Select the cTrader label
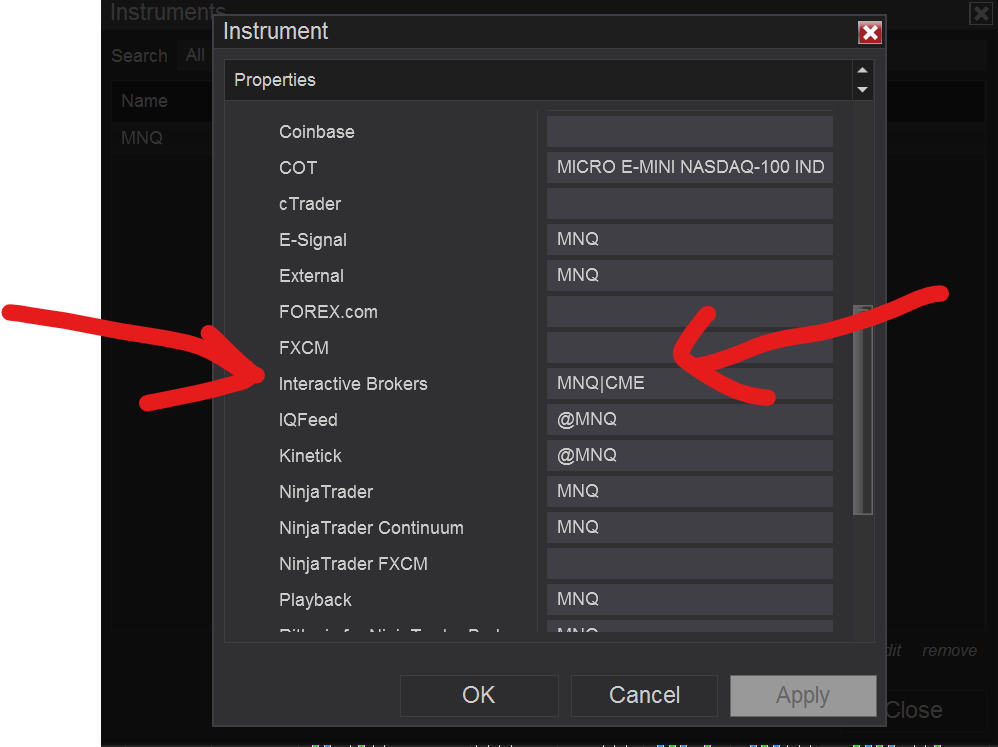Screen dimensions: 998x747 310,204
